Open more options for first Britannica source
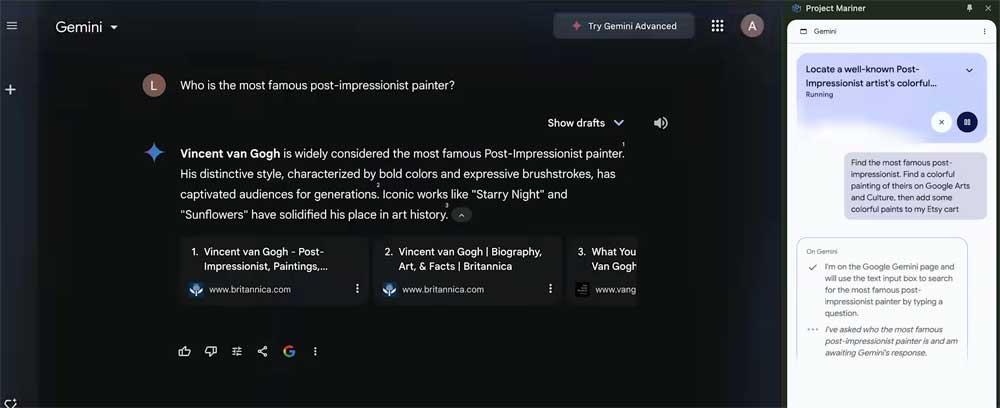The width and height of the screenshot is (1000, 408). coord(357,289)
